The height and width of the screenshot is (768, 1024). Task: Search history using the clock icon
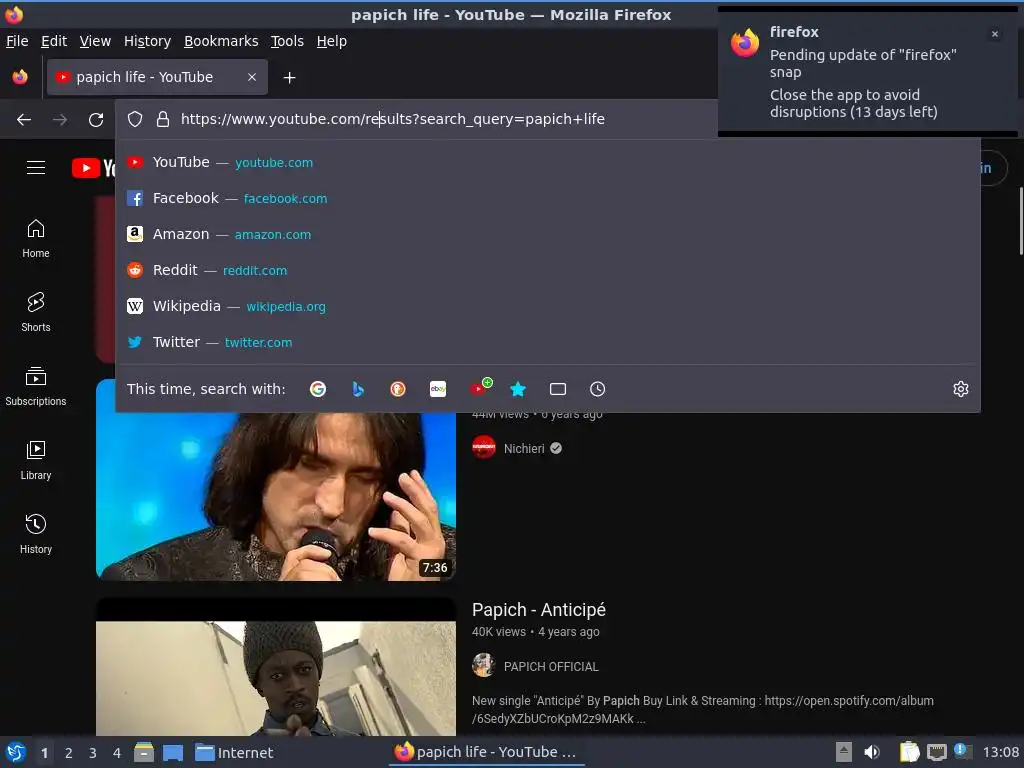[x=598, y=389]
